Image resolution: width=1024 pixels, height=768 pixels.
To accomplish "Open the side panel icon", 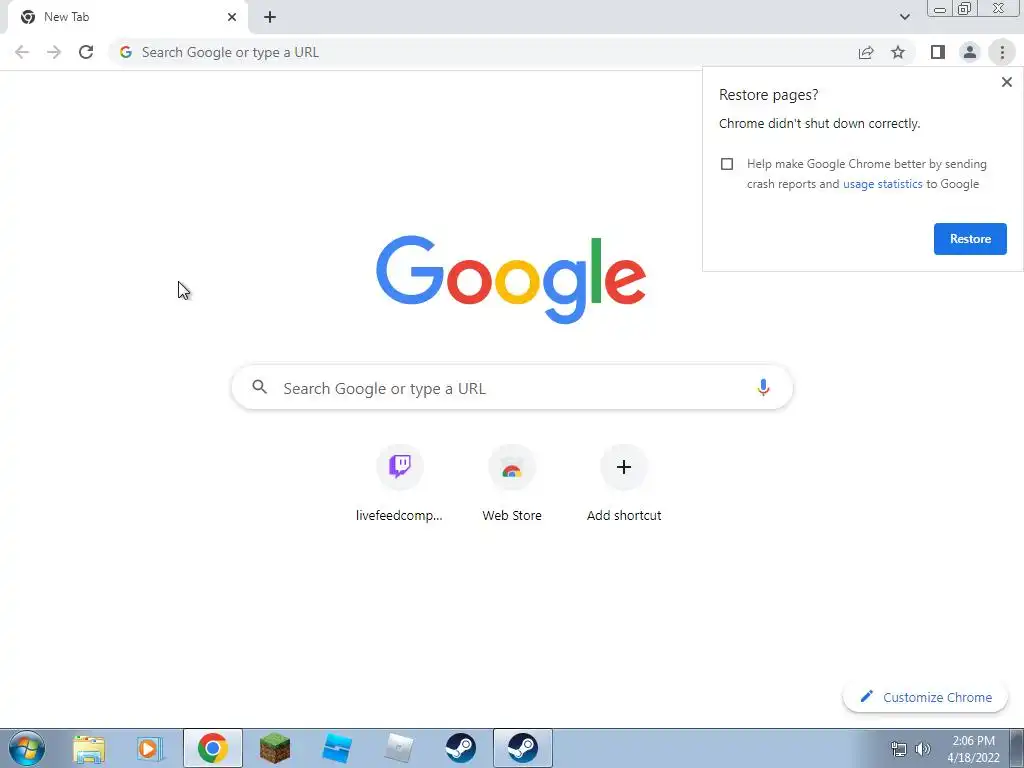I will [x=938, y=52].
